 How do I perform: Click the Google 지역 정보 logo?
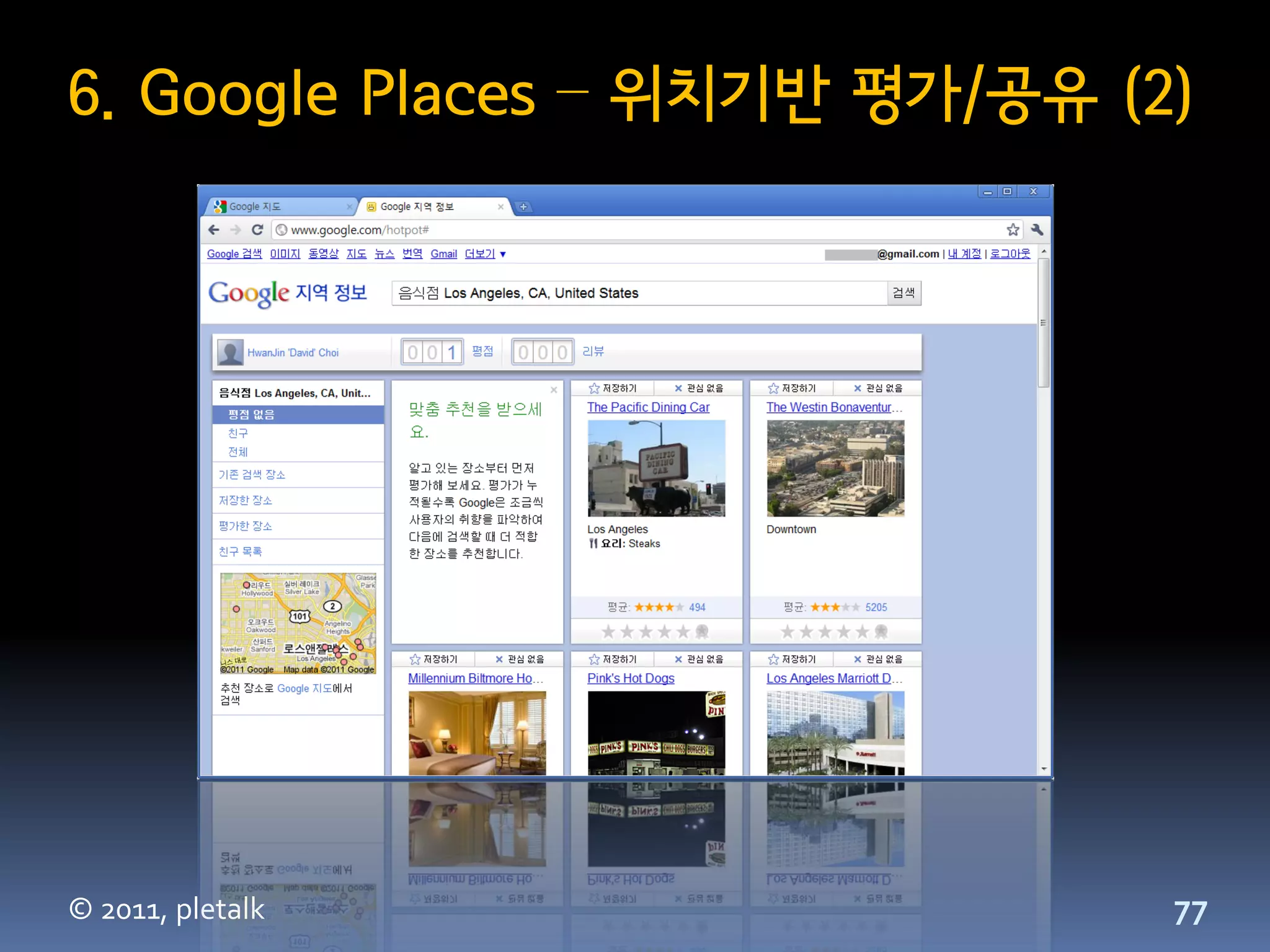[288, 293]
